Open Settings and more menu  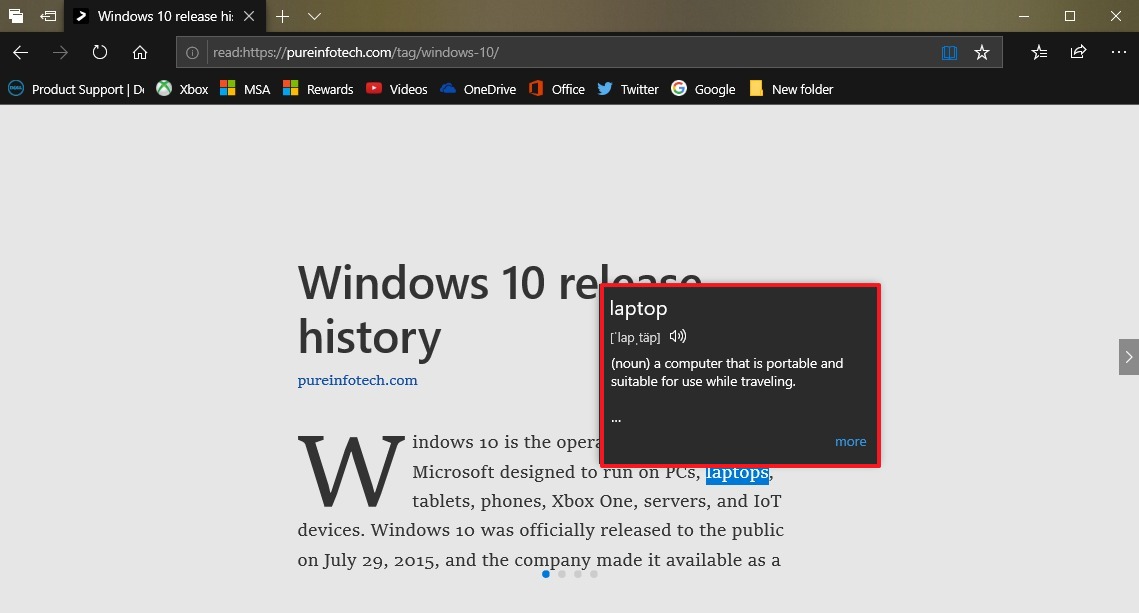pos(1119,52)
